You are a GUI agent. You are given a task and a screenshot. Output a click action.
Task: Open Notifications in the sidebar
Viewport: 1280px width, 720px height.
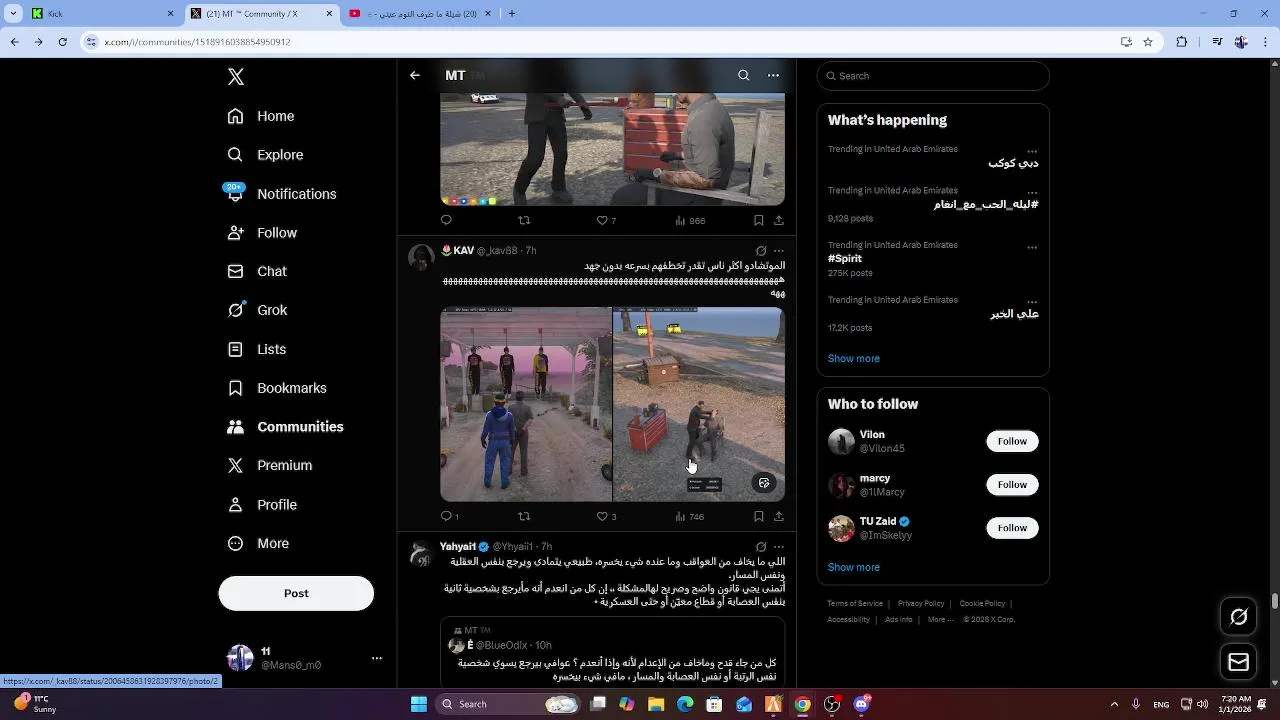[282, 194]
